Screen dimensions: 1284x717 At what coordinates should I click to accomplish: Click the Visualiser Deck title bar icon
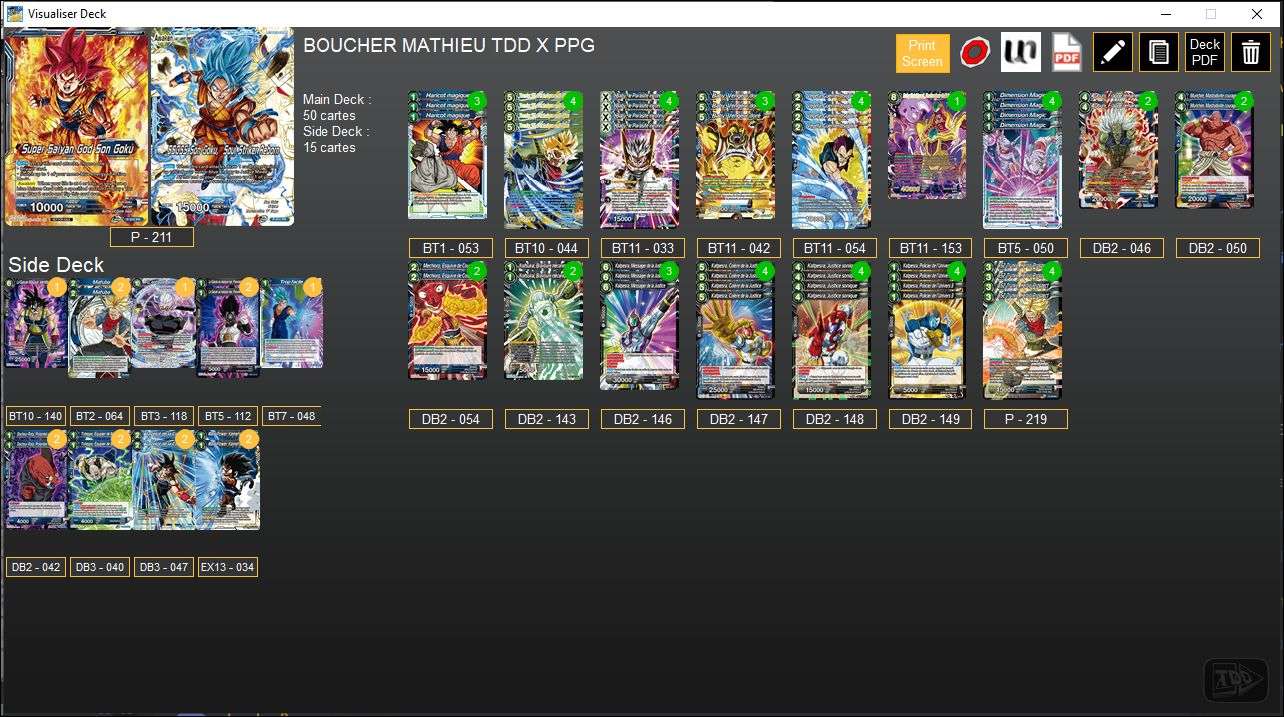[x=12, y=13]
